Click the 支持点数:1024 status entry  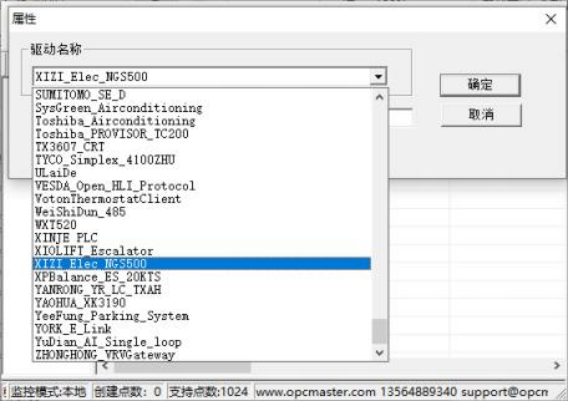point(209,392)
